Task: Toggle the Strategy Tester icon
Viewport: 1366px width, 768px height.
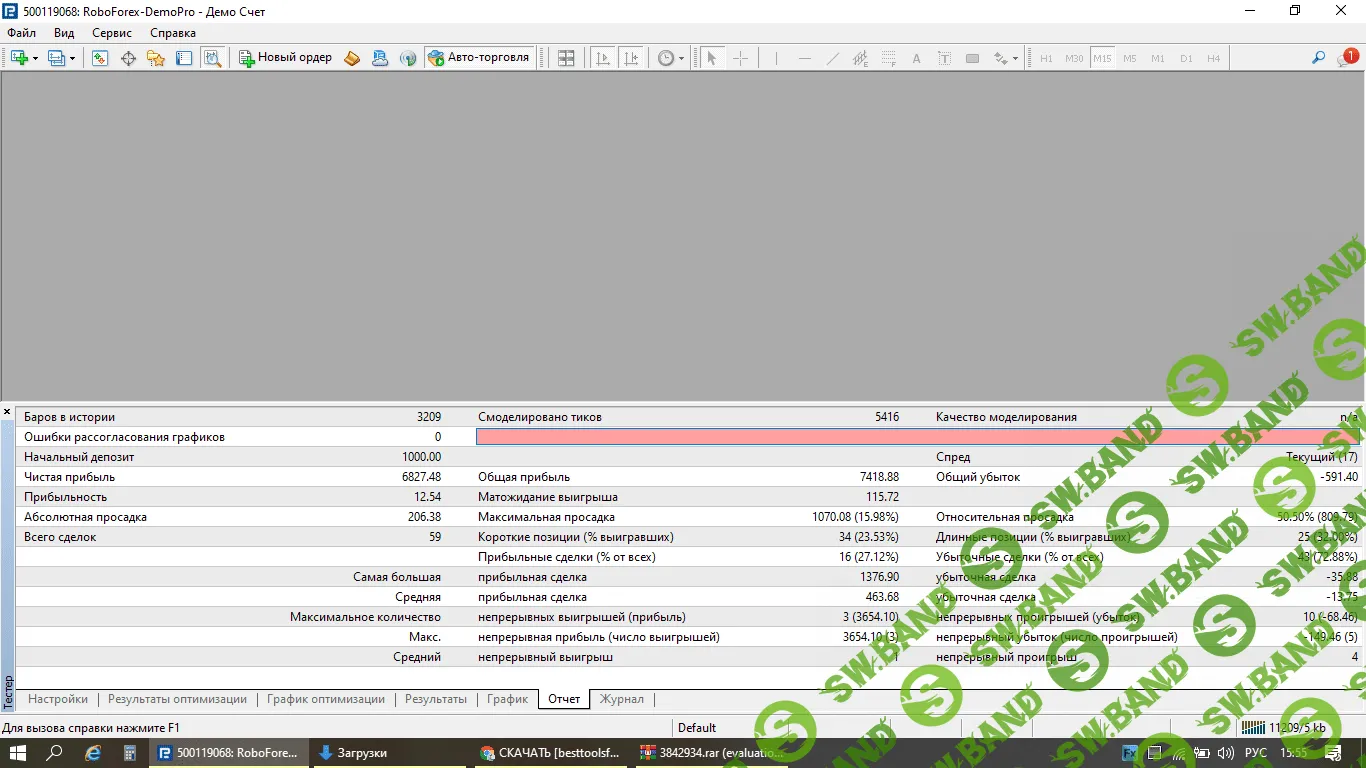Action: tap(212, 58)
